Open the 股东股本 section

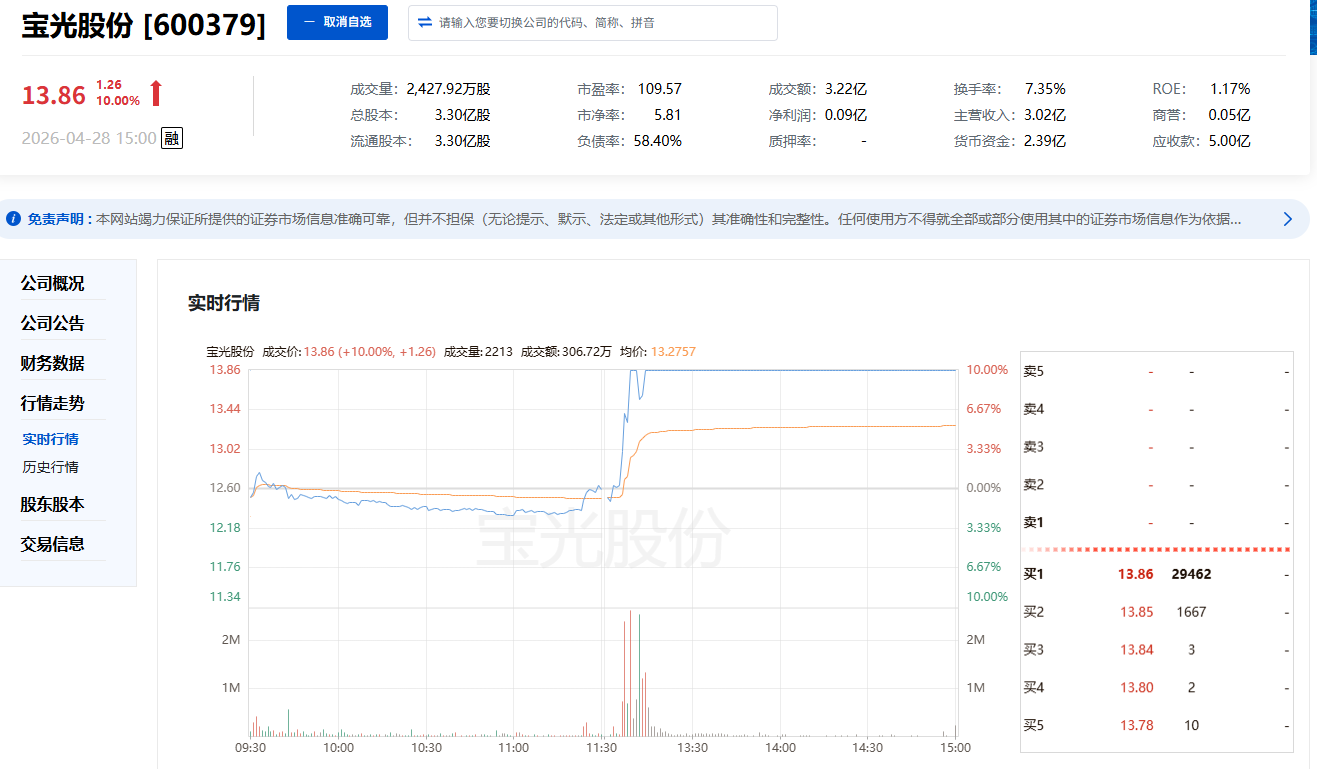53,504
